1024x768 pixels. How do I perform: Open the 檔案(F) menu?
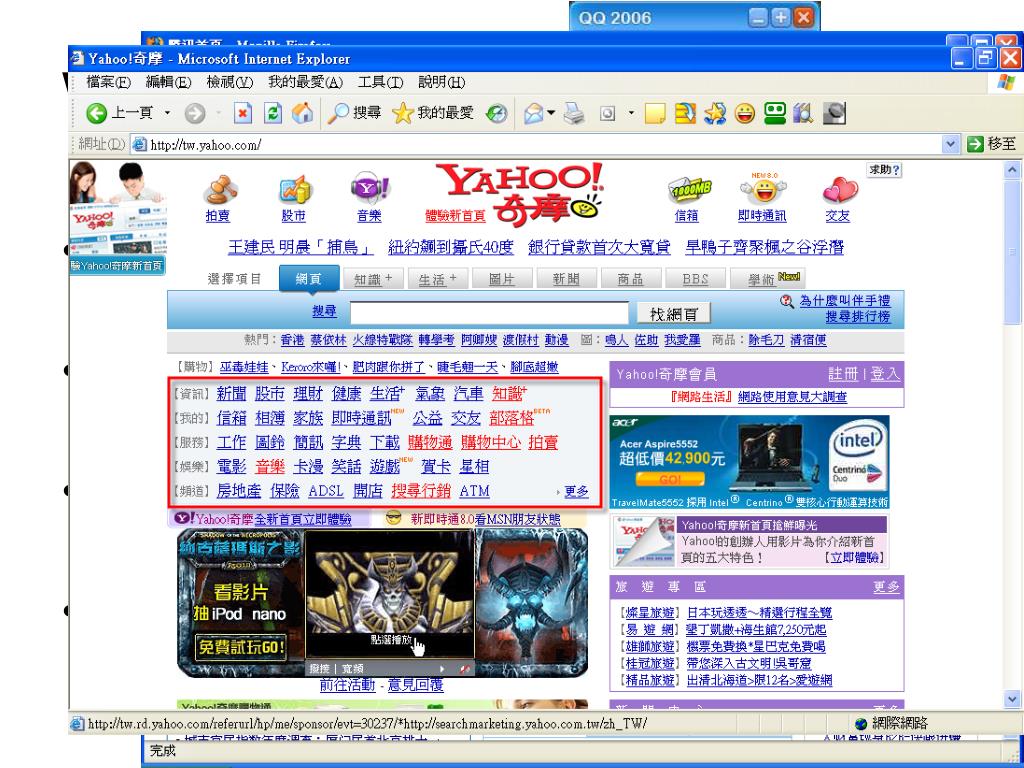108,82
